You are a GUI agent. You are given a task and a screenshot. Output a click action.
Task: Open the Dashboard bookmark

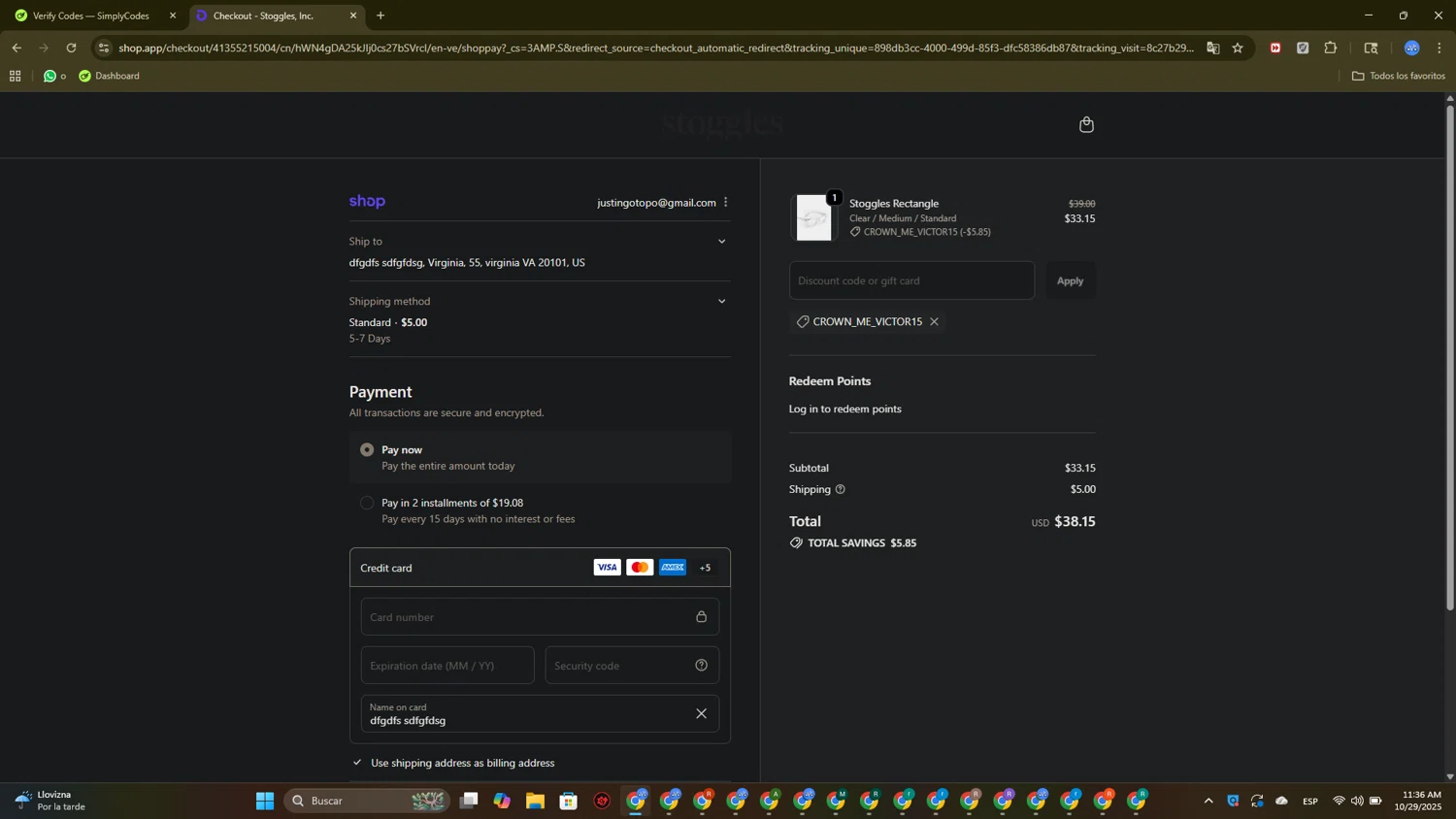pos(110,76)
